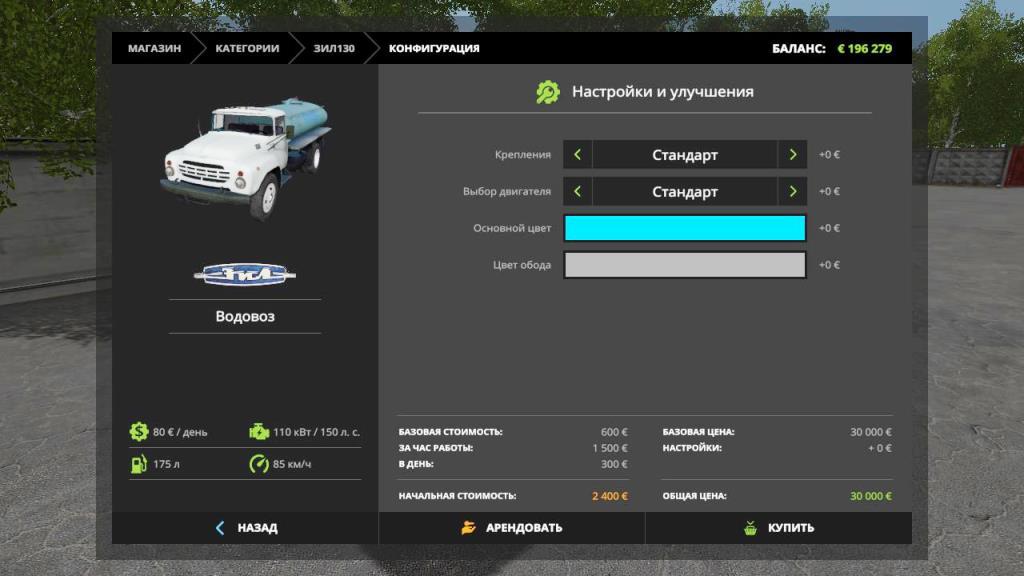1024x576 pixels.
Task: Click the daily upkeep money icon
Action: point(138,432)
